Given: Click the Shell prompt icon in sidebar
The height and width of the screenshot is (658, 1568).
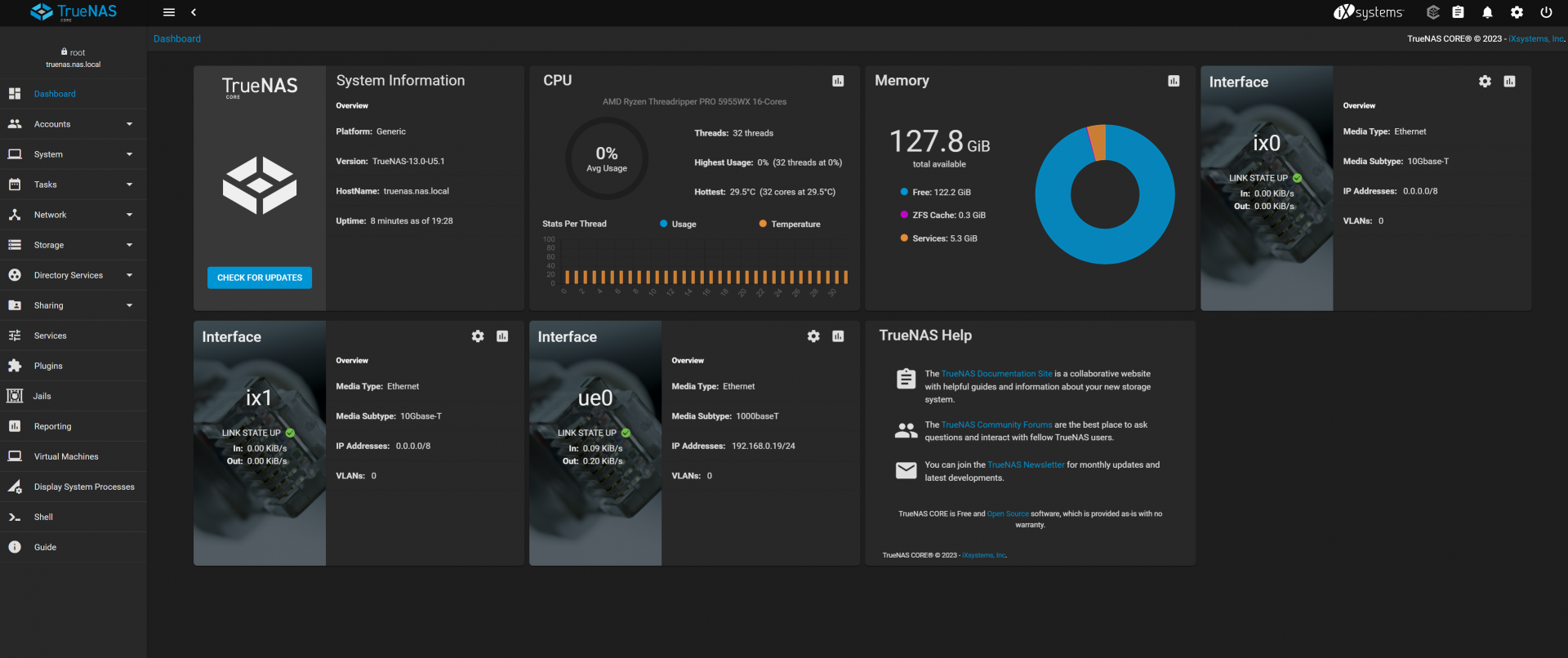Looking at the screenshot, I should click(15, 517).
